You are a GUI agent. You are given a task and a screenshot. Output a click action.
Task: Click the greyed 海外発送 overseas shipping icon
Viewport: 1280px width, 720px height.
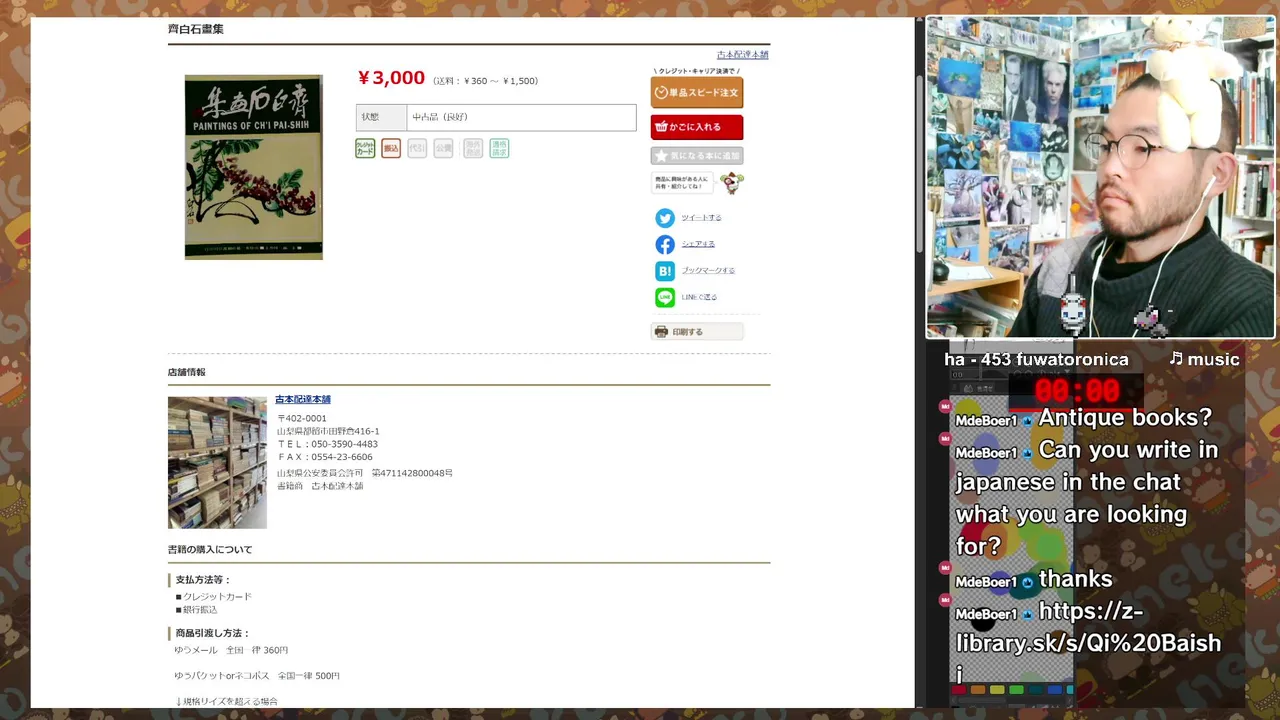coord(473,148)
